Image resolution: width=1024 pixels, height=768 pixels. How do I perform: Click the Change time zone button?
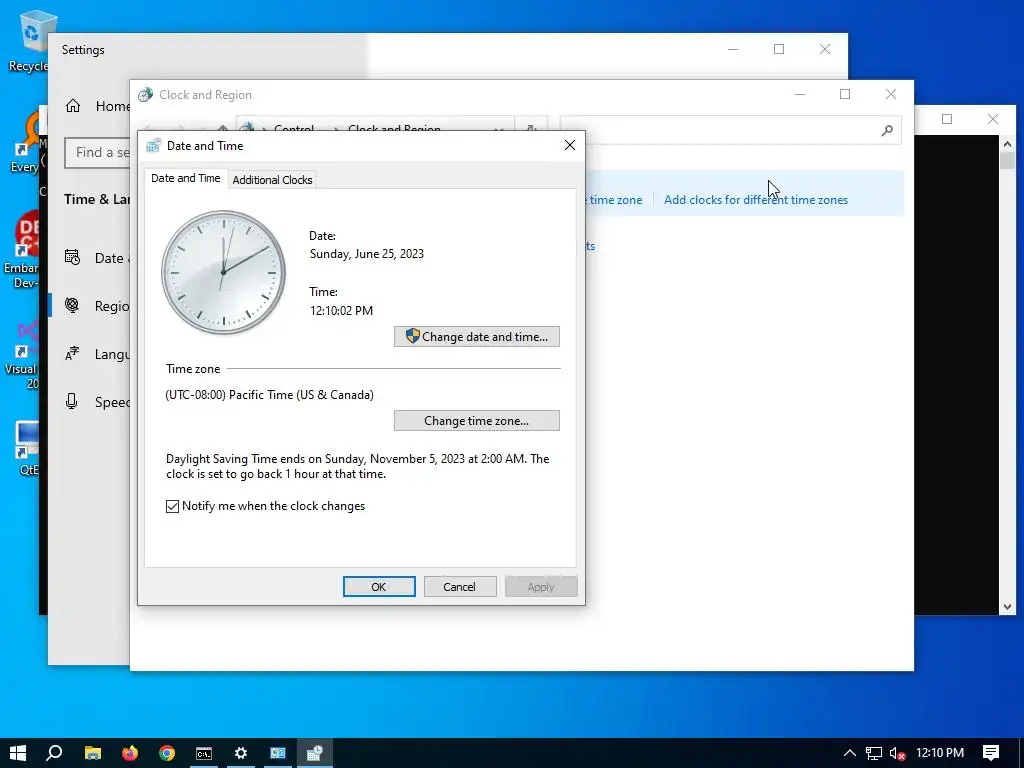(477, 421)
